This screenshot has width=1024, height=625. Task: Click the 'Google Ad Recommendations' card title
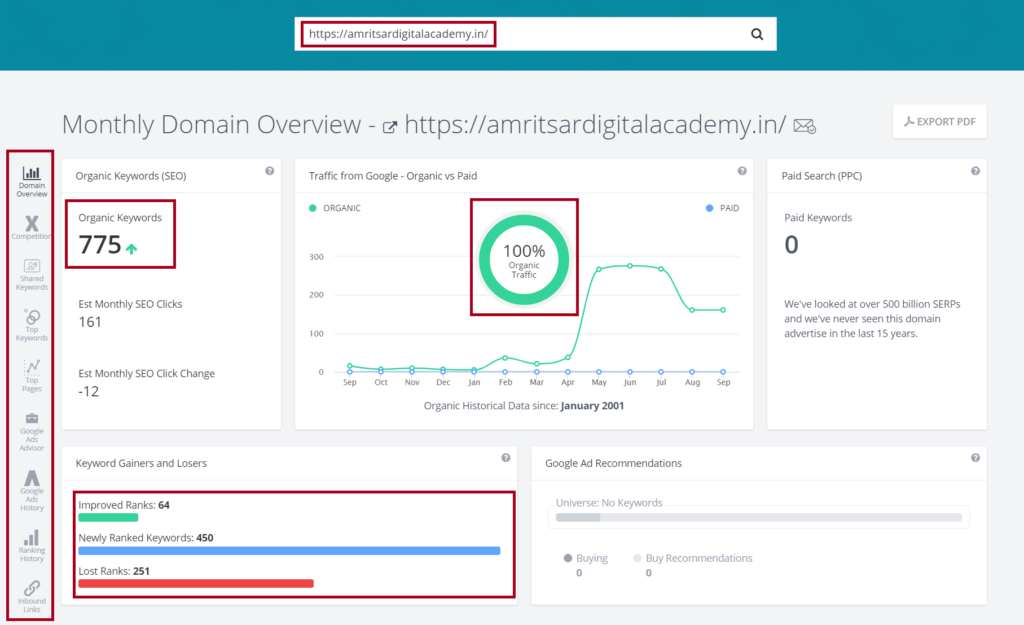613,463
